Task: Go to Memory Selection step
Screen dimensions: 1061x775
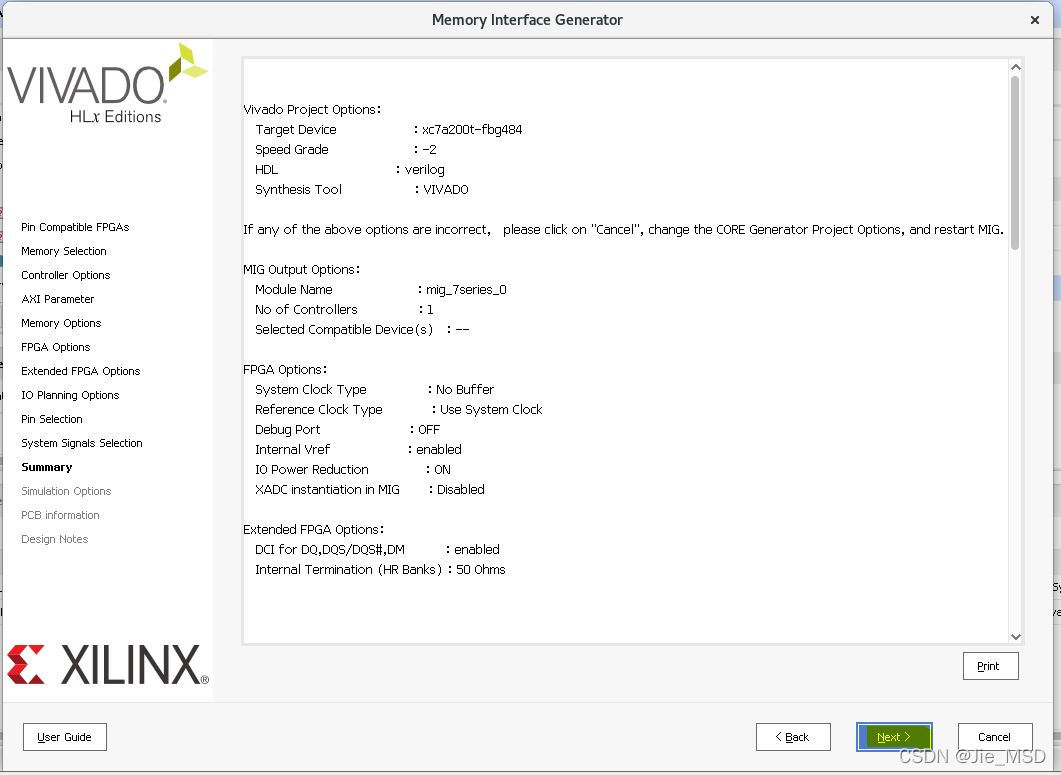Action: tap(64, 251)
